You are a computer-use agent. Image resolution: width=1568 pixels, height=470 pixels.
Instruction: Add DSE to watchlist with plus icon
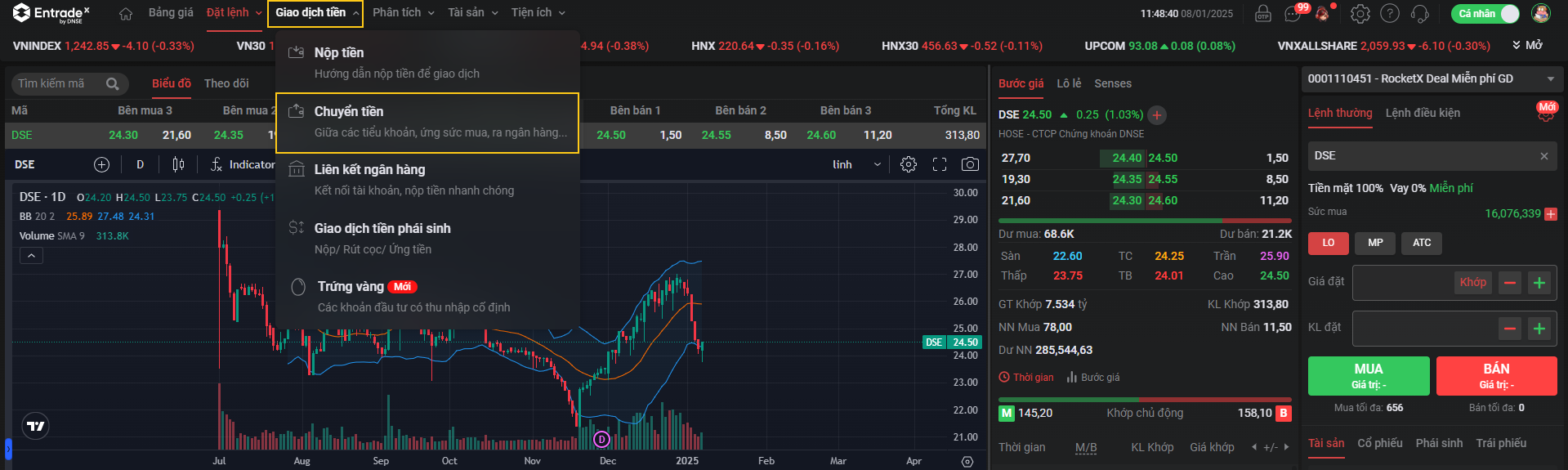[x=1157, y=115]
